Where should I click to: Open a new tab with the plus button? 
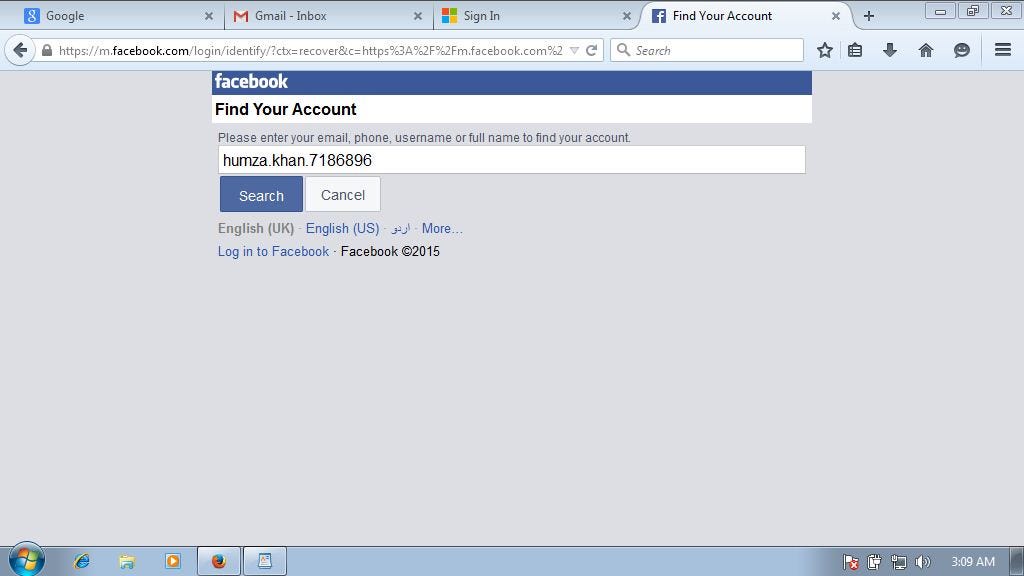point(869,16)
